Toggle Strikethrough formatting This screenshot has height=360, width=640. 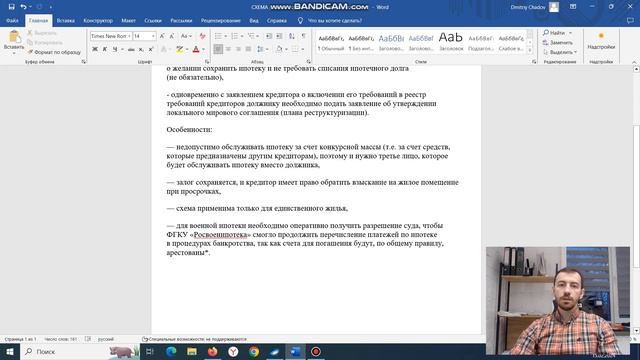131,49
